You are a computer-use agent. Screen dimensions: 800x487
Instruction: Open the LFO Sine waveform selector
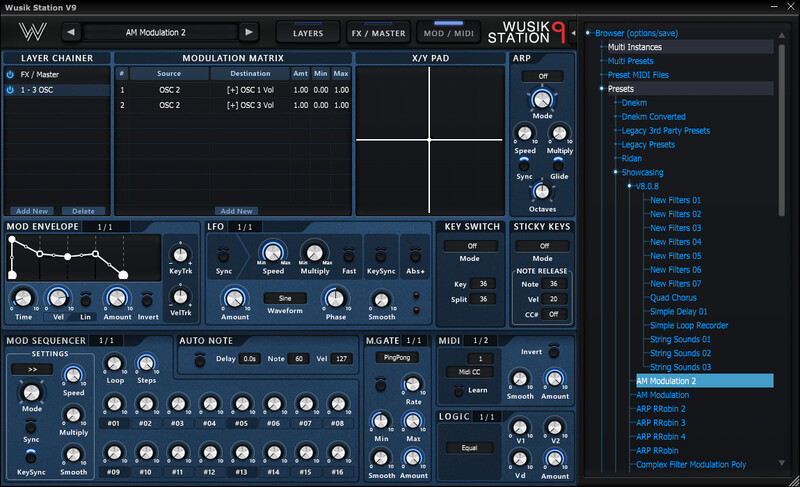[285, 298]
